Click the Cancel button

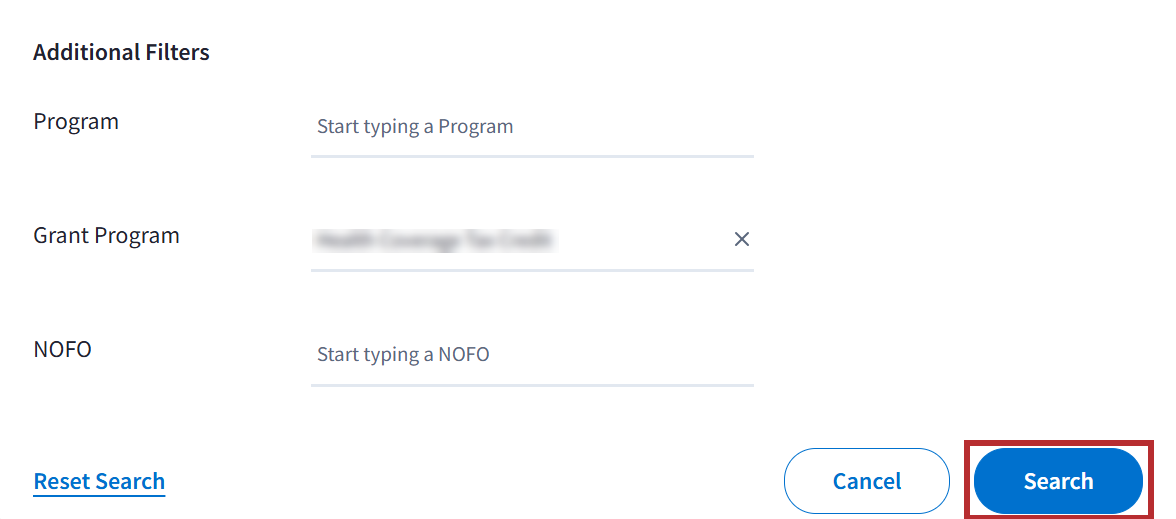(x=866, y=481)
